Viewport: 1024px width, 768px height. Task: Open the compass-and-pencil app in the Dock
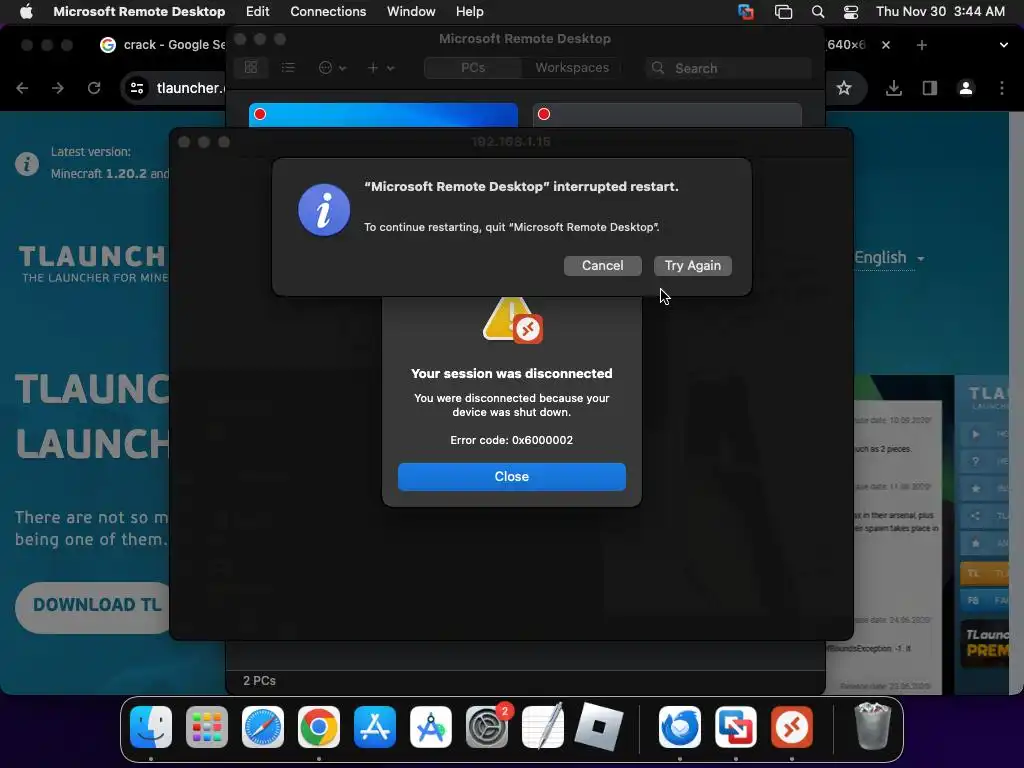430,727
